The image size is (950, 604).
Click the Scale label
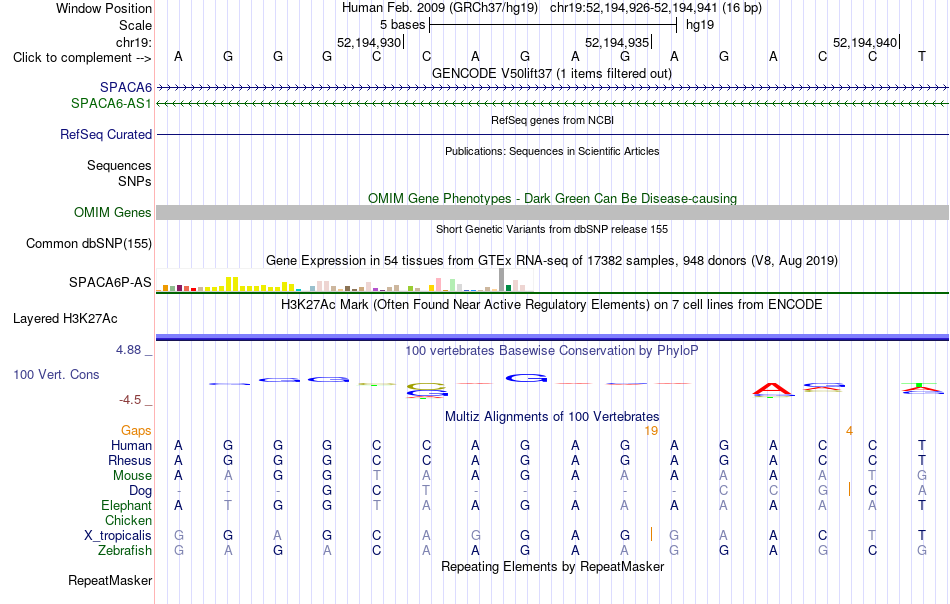click(x=136, y=25)
